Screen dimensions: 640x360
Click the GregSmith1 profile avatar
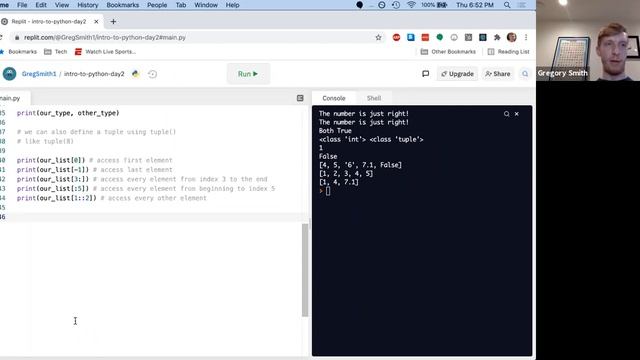point(9,74)
